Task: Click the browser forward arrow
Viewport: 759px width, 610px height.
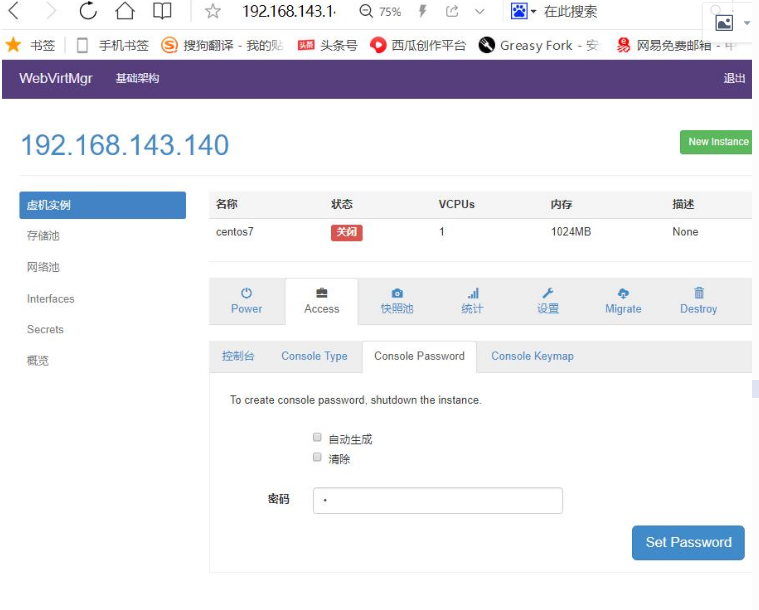Action: coord(50,11)
